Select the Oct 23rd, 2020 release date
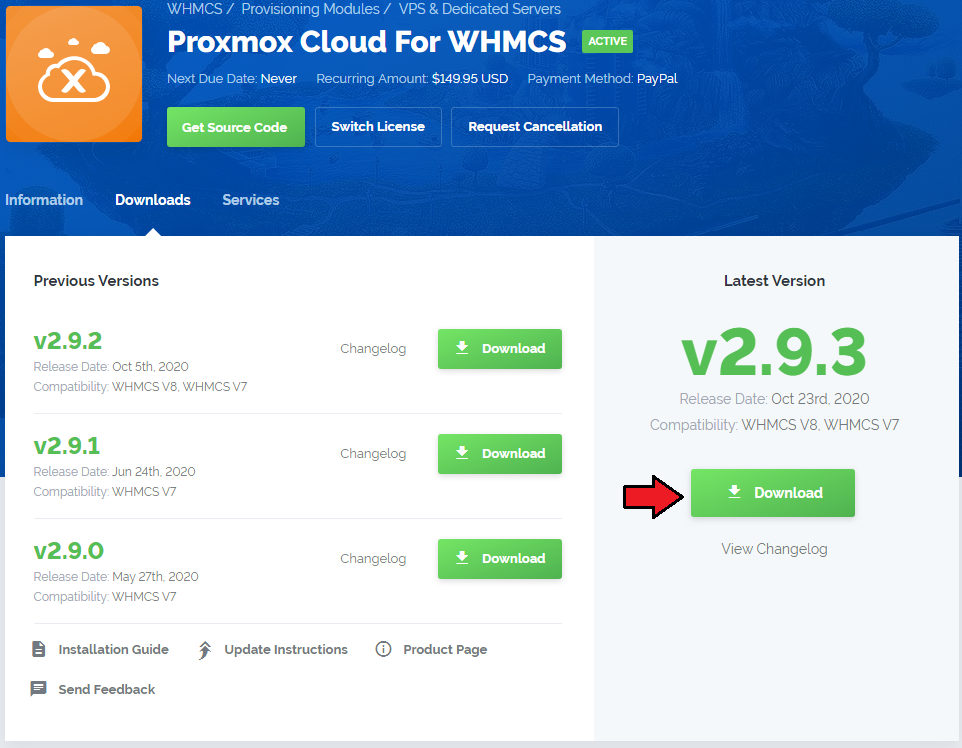 pos(820,399)
